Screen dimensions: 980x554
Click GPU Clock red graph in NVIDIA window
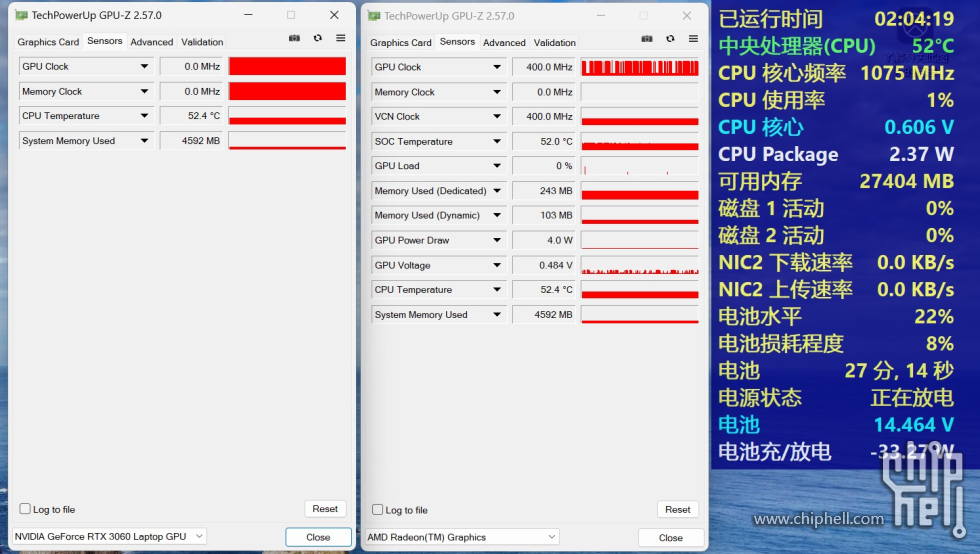pyautogui.click(x=287, y=66)
